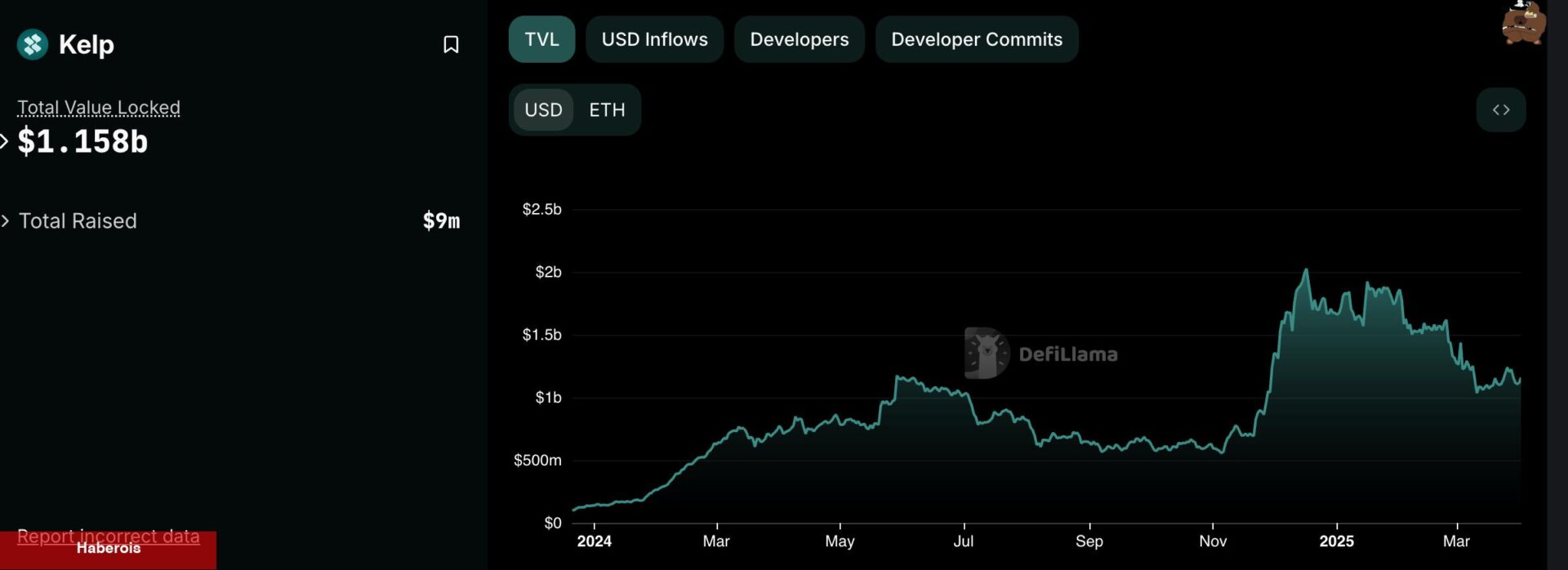Click the Kelp protocol name
1568x570 pixels.
[87, 44]
